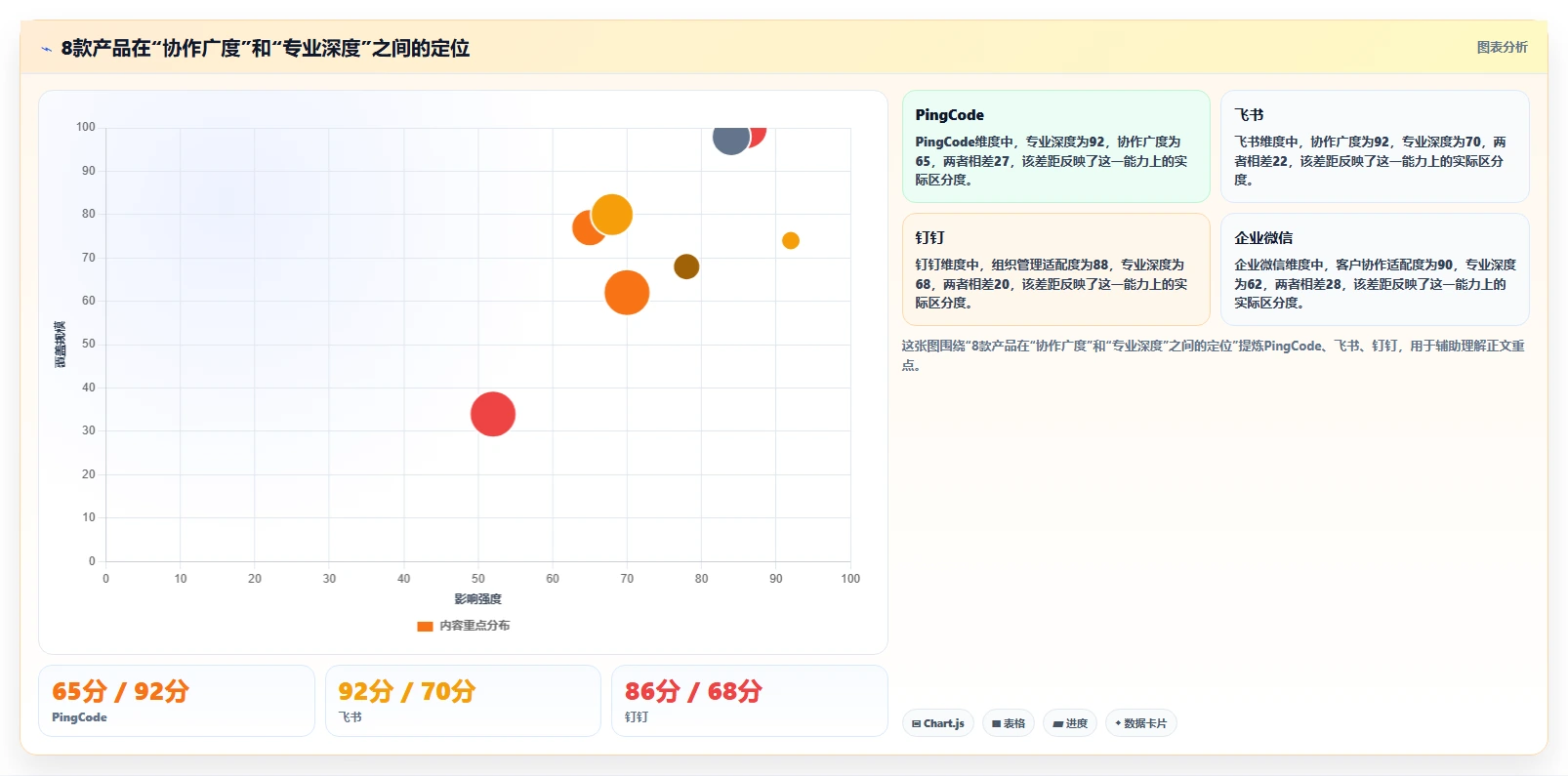Click the amber bubble near y 80
The image size is (1568, 776).
pos(612,214)
